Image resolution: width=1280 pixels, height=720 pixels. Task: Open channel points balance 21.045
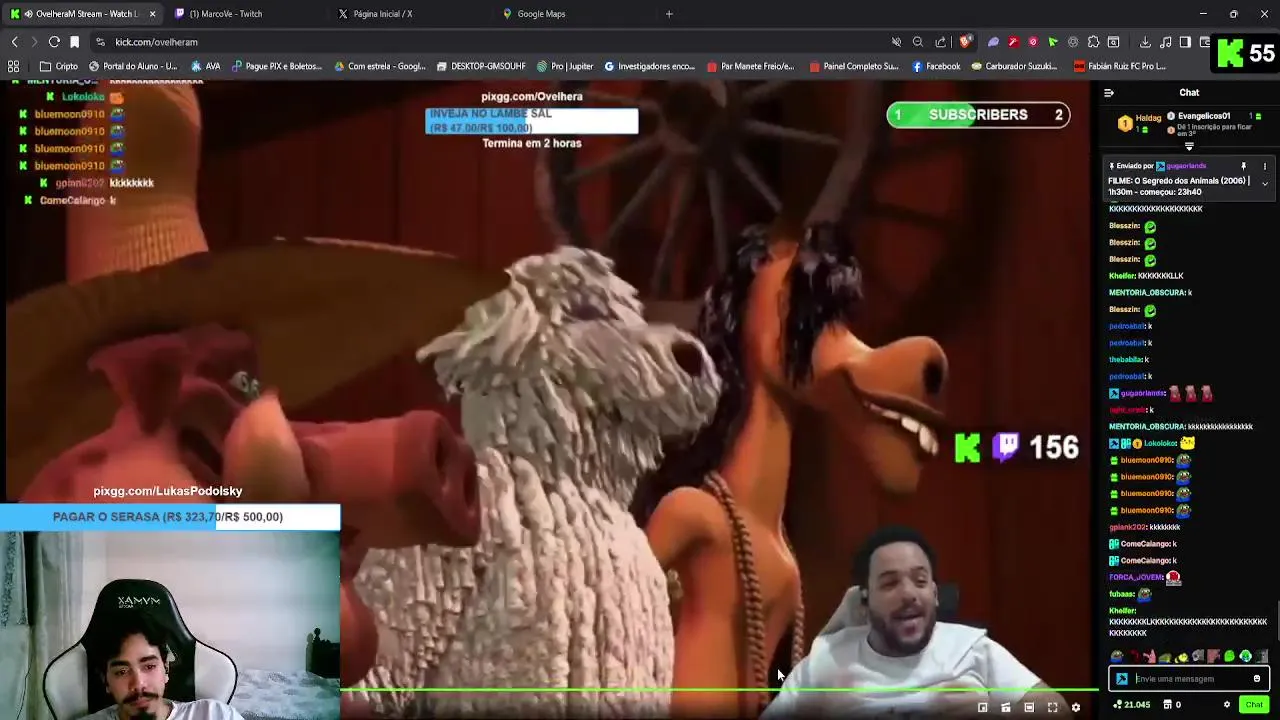[x=1131, y=705]
